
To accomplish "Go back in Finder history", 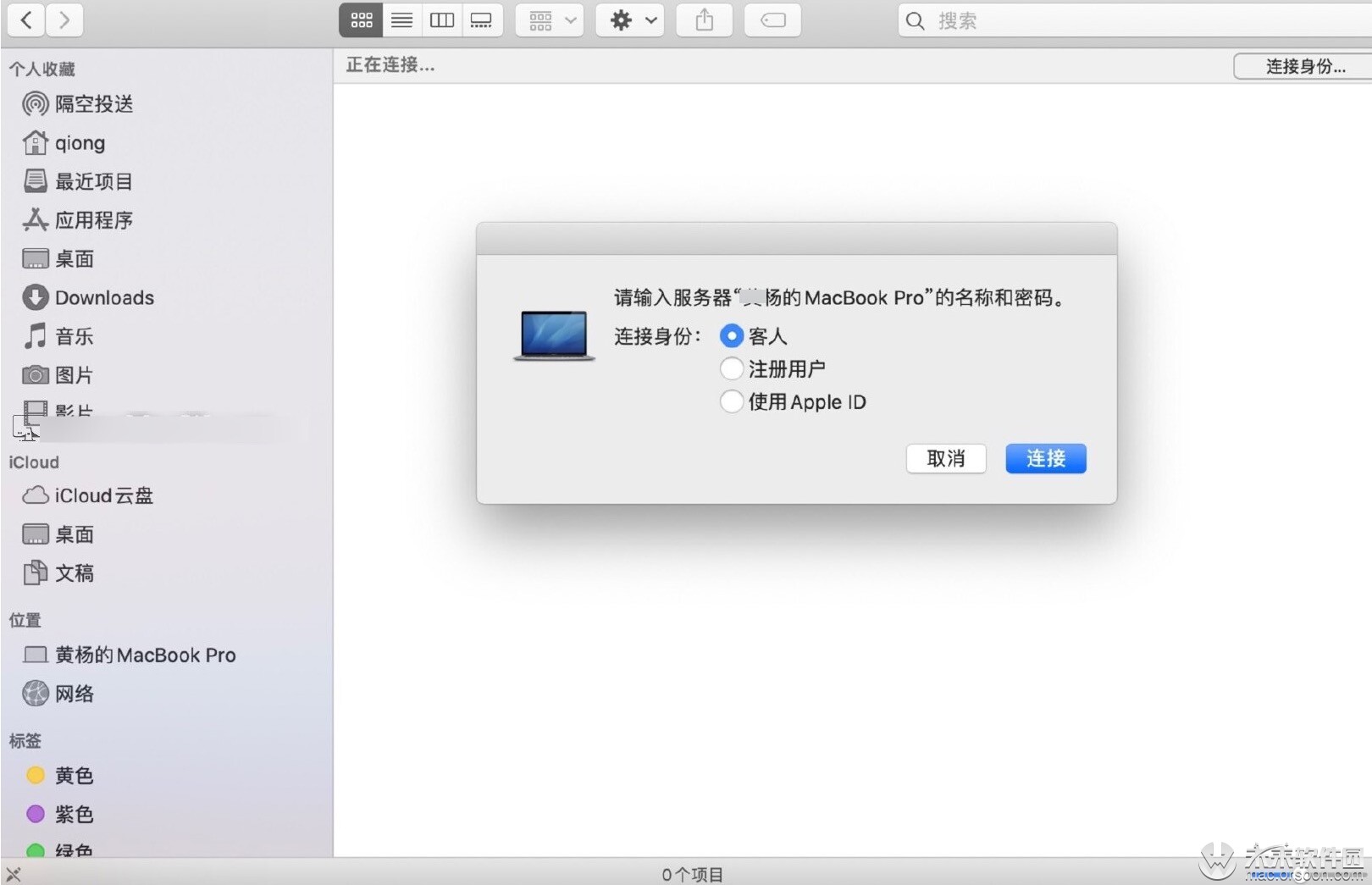I will pos(26,20).
